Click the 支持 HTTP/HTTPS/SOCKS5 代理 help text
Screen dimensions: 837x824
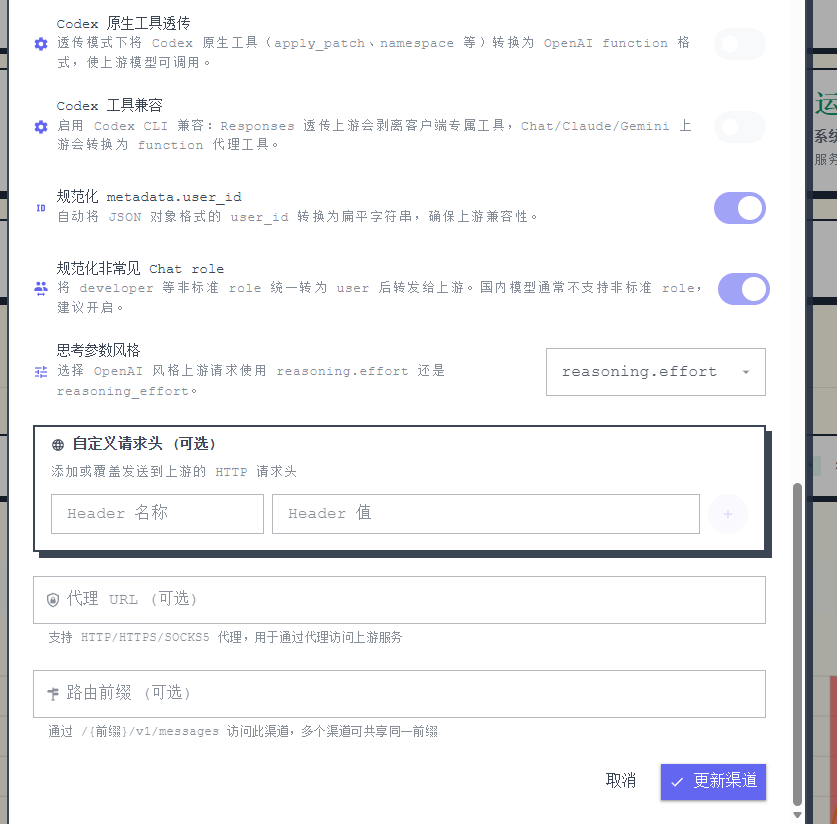tap(225, 637)
